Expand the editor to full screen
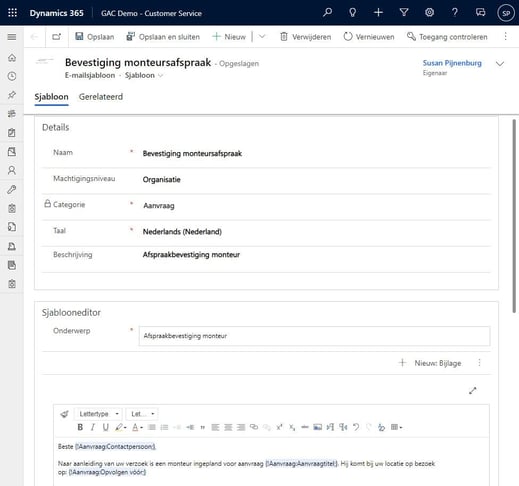The width and height of the screenshot is (519, 486). tap(472, 390)
